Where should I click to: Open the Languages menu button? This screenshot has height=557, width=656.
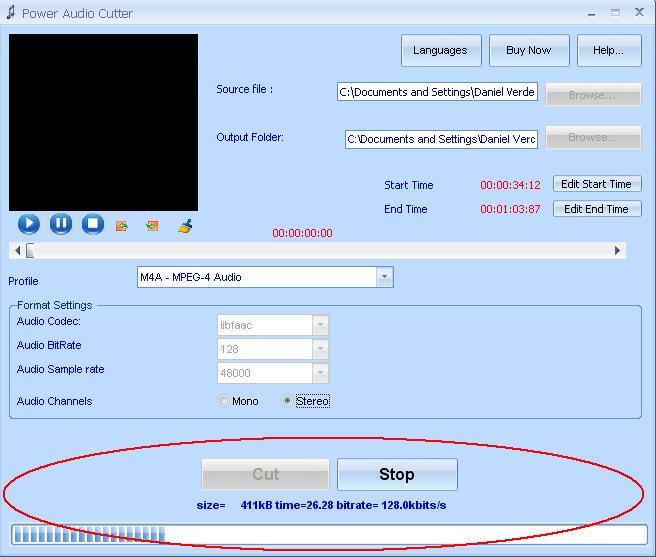click(441, 51)
